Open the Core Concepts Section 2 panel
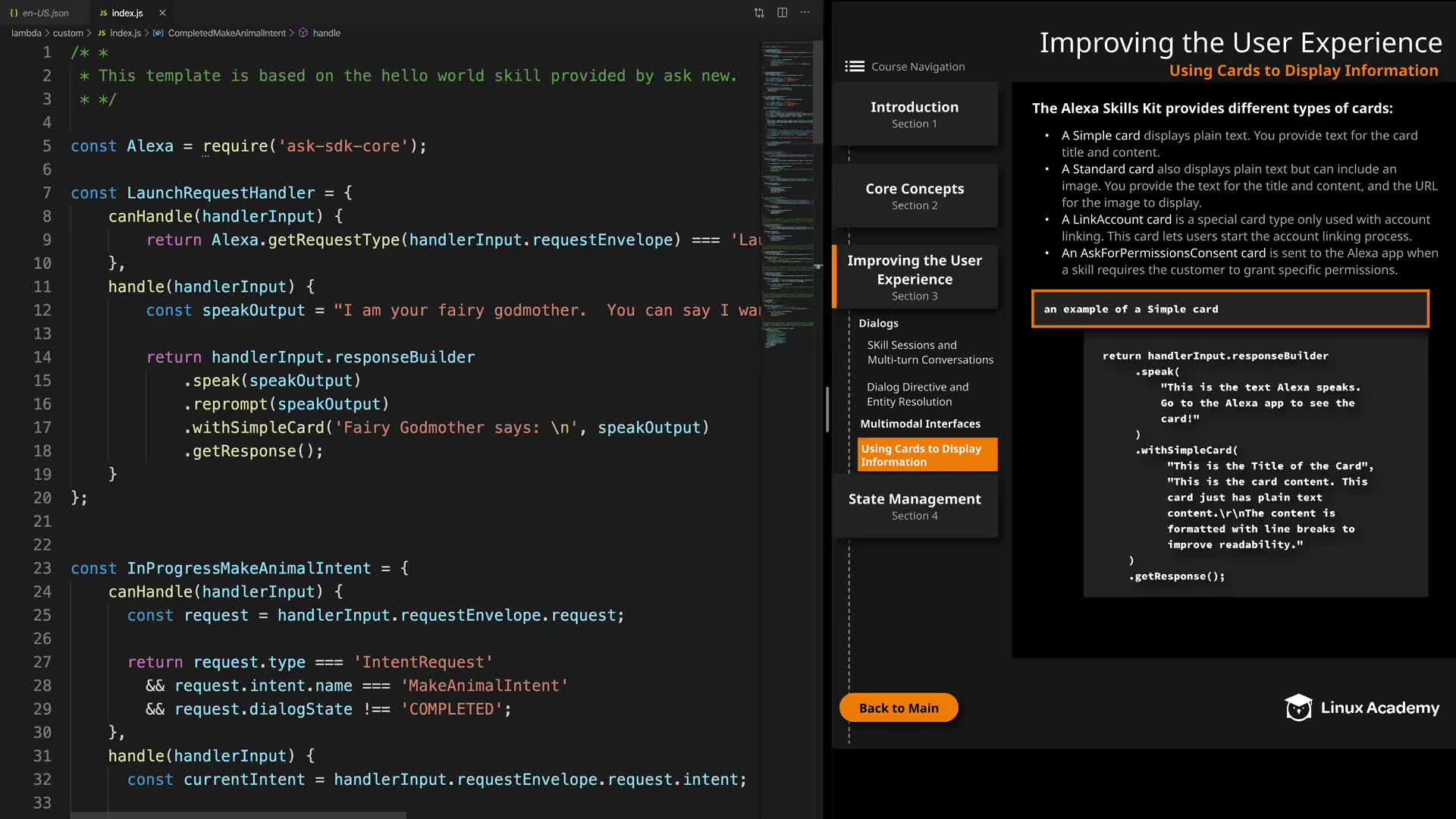This screenshot has height=819, width=1456. click(x=915, y=196)
